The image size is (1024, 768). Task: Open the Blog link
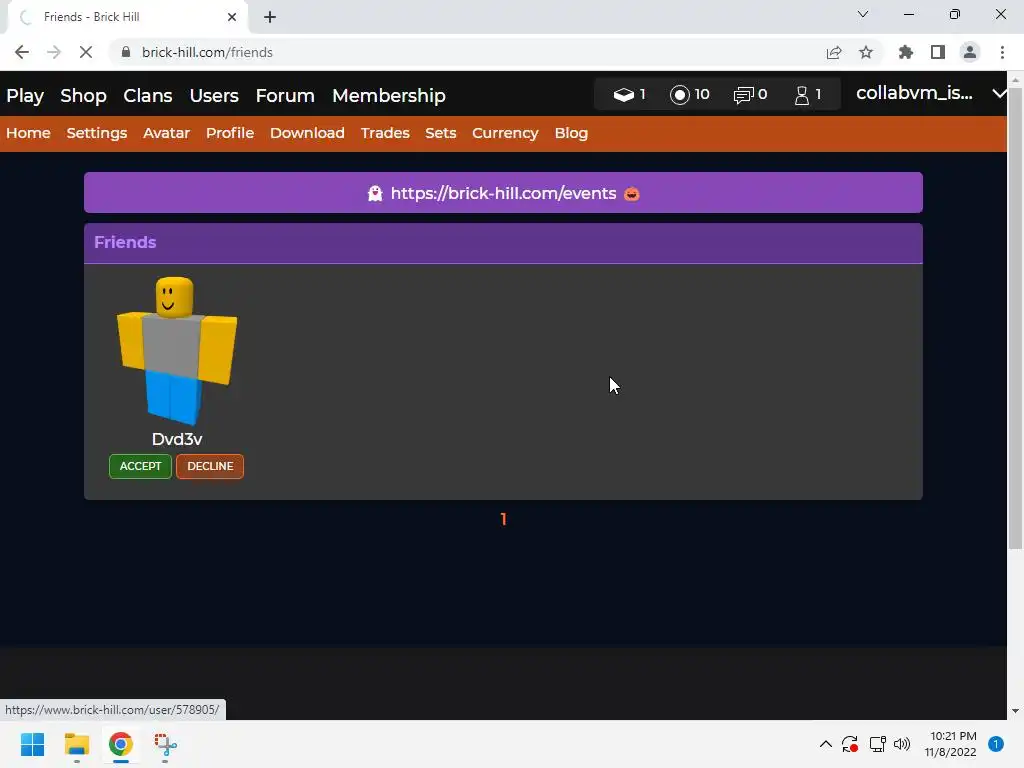(x=571, y=133)
